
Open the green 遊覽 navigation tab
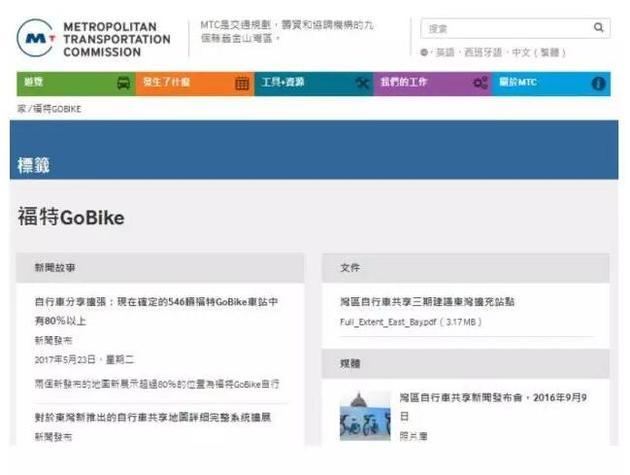pyautogui.click(x=76, y=84)
